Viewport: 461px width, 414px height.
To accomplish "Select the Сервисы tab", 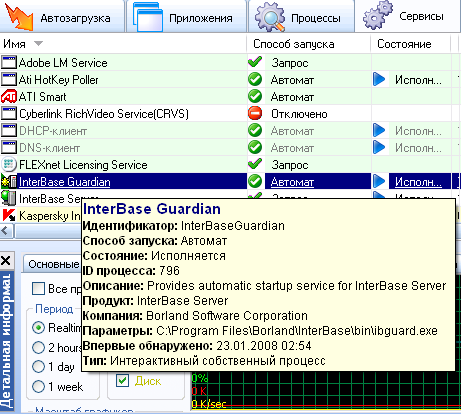I will (x=408, y=16).
